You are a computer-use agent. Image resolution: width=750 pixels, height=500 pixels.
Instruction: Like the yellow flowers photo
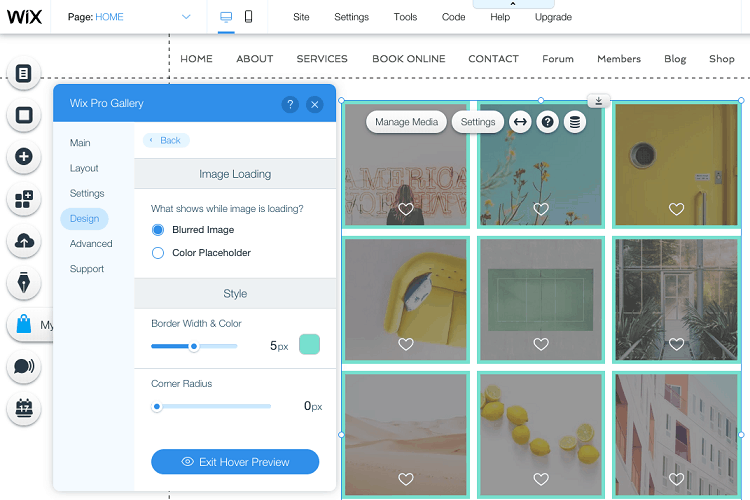541,209
